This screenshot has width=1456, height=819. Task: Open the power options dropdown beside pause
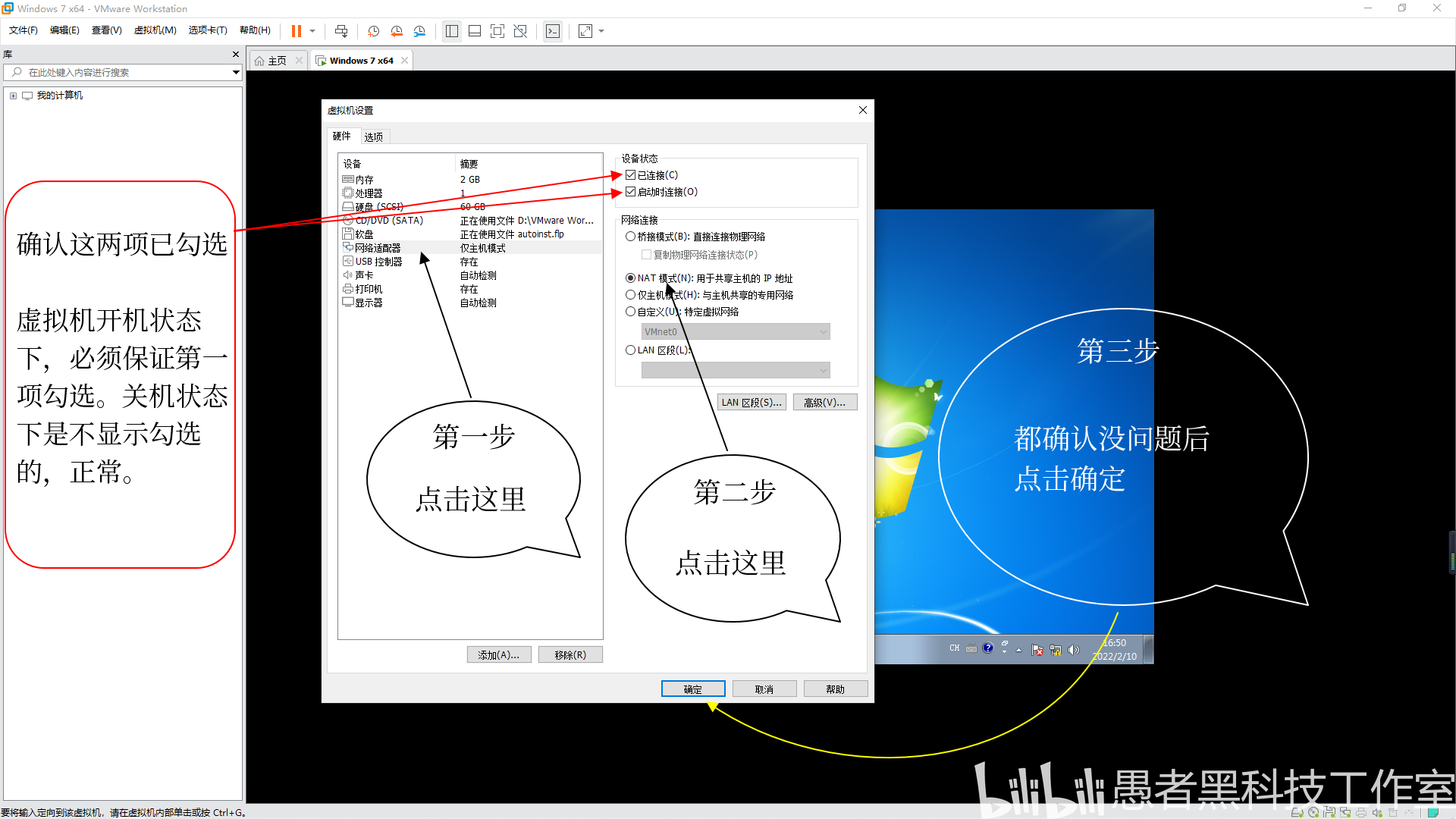tap(312, 31)
